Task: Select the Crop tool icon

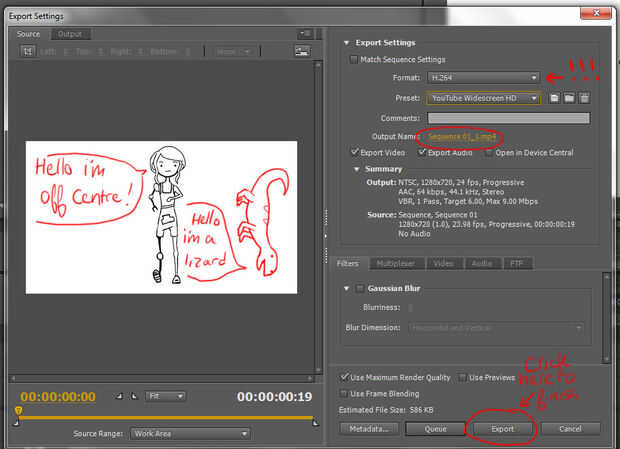Action: (x=28, y=51)
